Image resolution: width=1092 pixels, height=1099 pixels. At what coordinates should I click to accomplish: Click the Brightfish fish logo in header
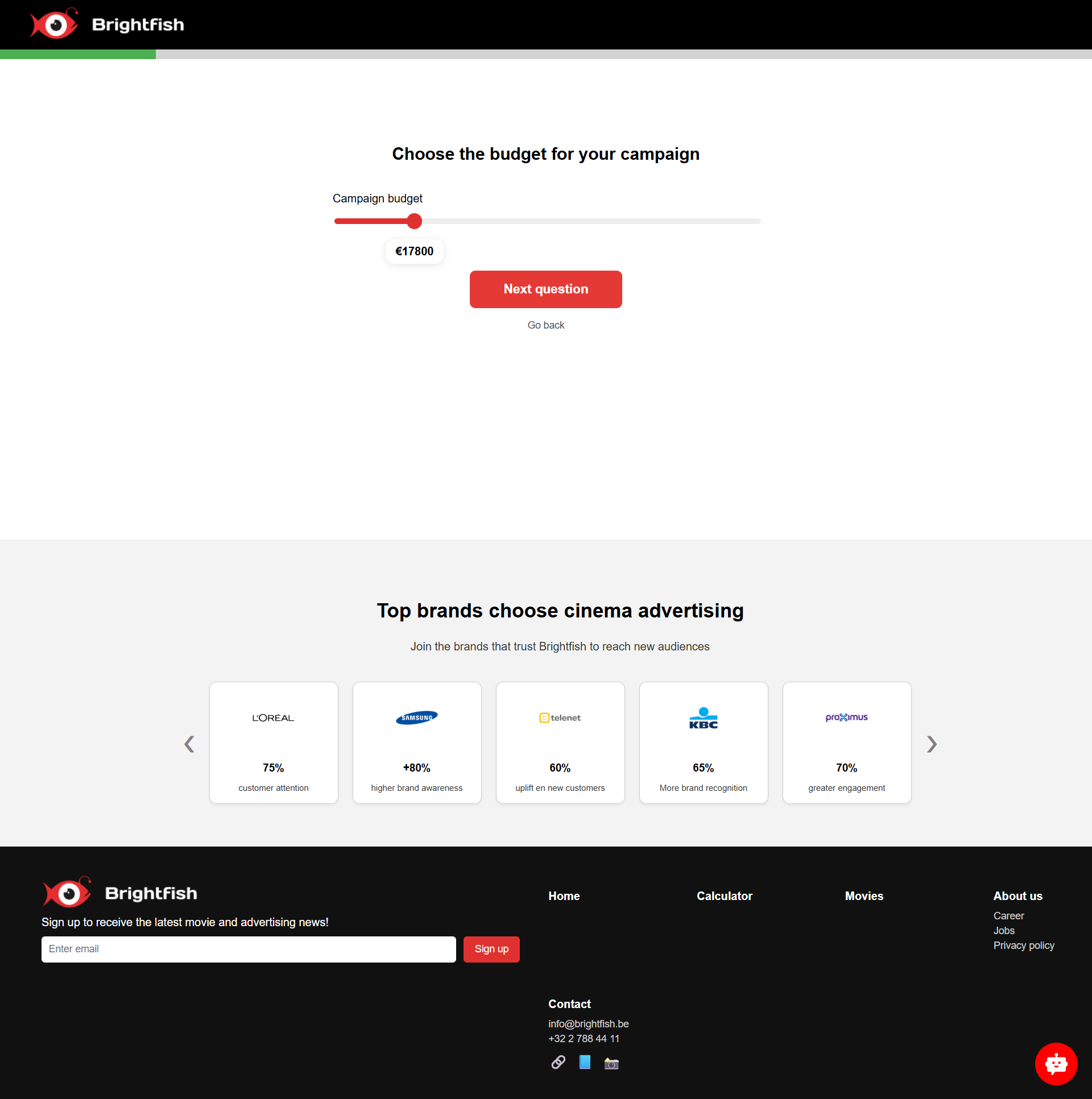[x=53, y=24]
